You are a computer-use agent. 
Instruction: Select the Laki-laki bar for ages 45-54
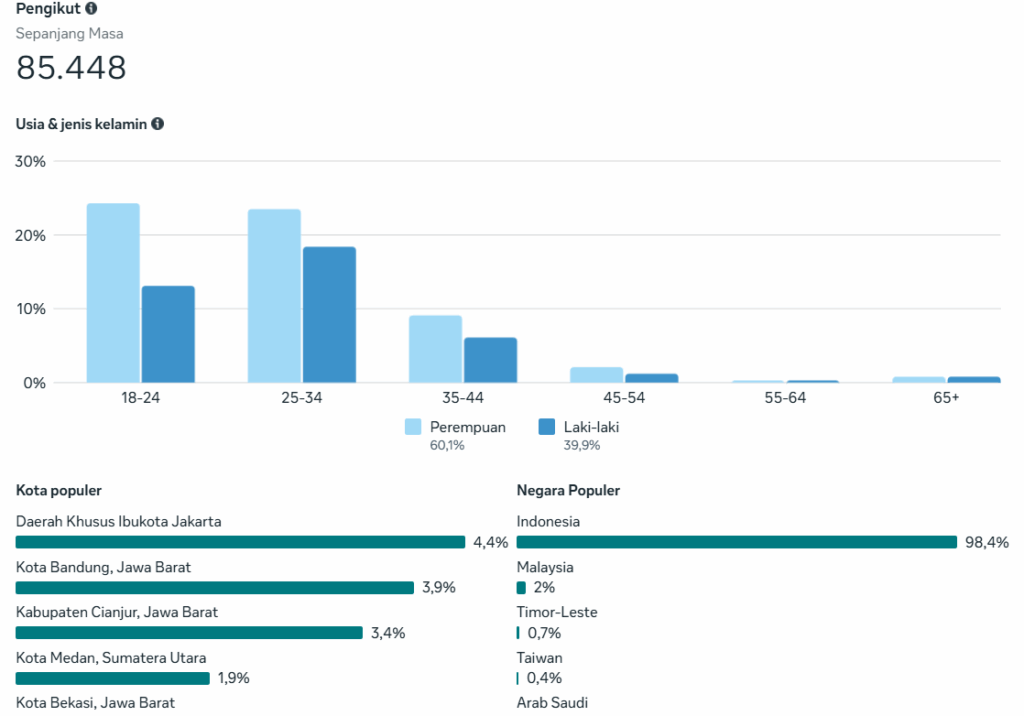(652, 378)
